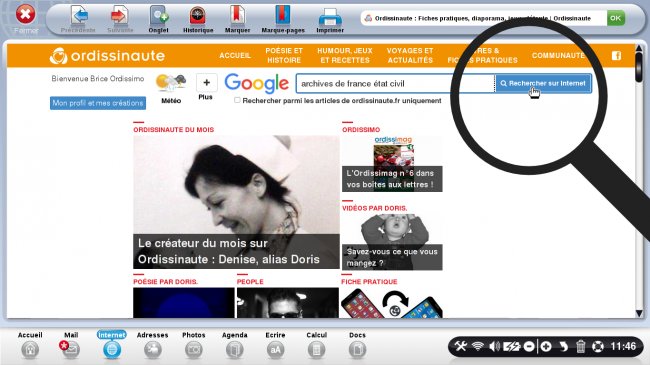Focus the address bar showing Ordissinaute
Screen dimensions: 650x365
coord(483,18)
